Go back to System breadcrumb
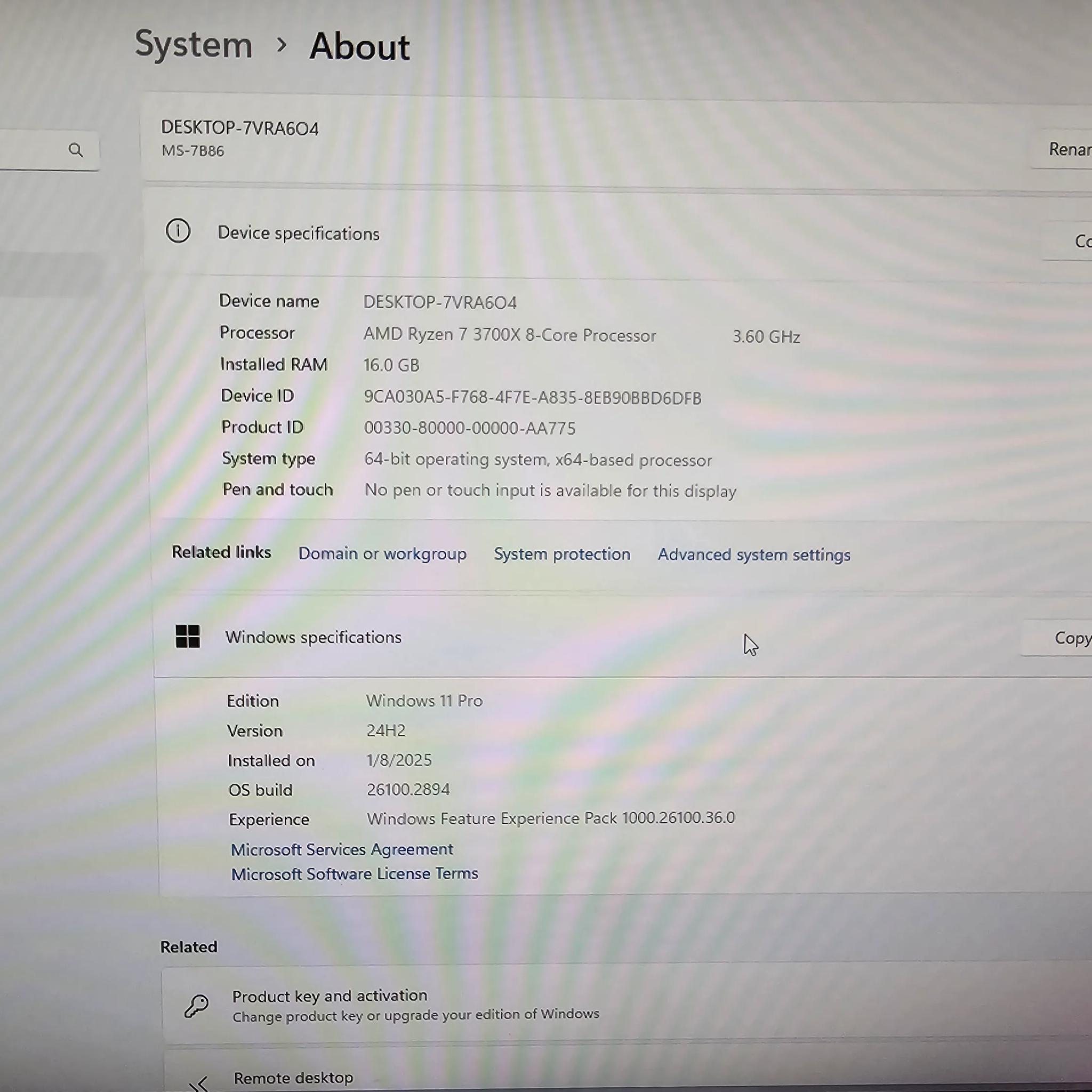 (194, 45)
